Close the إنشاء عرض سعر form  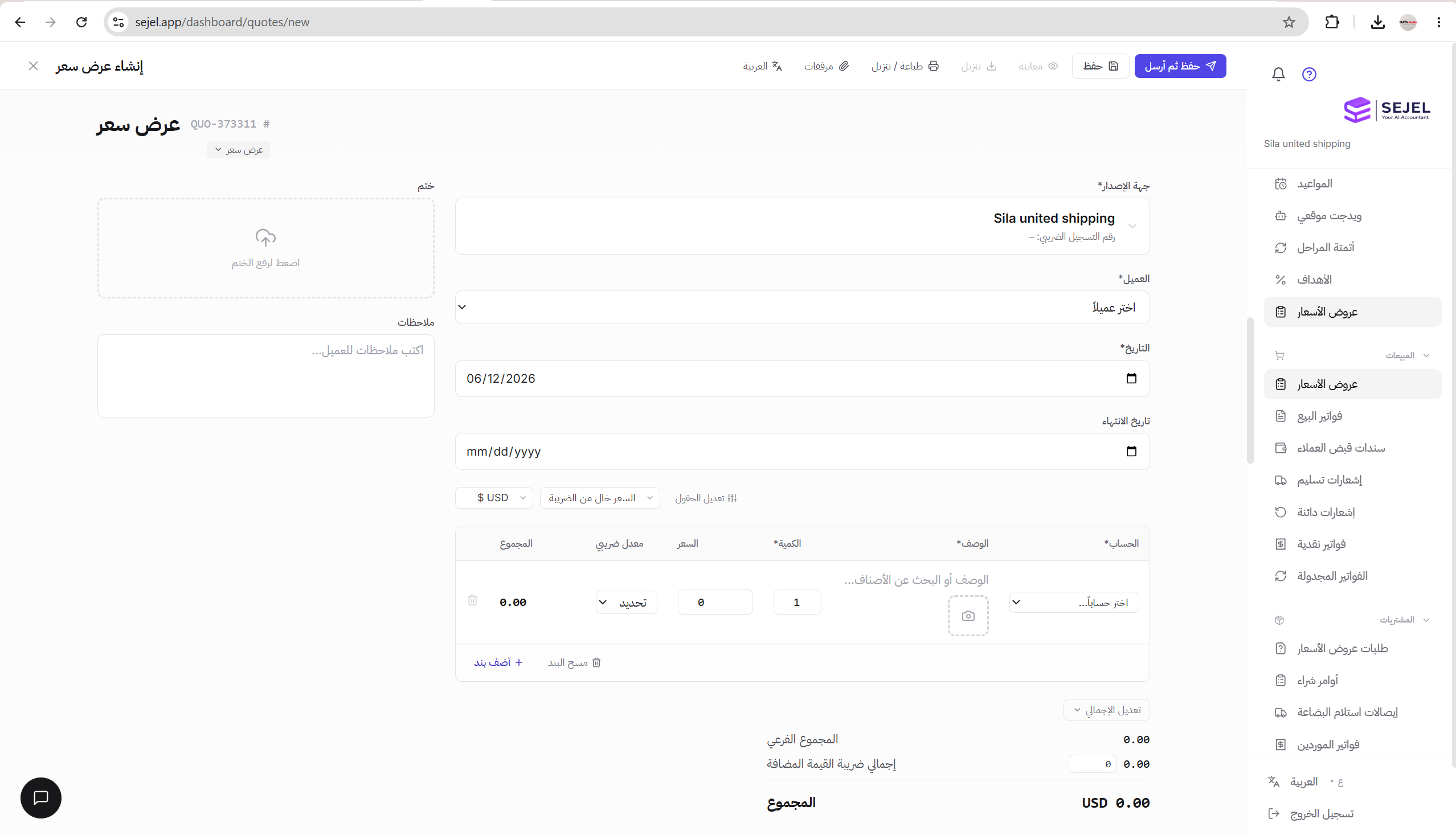33,66
